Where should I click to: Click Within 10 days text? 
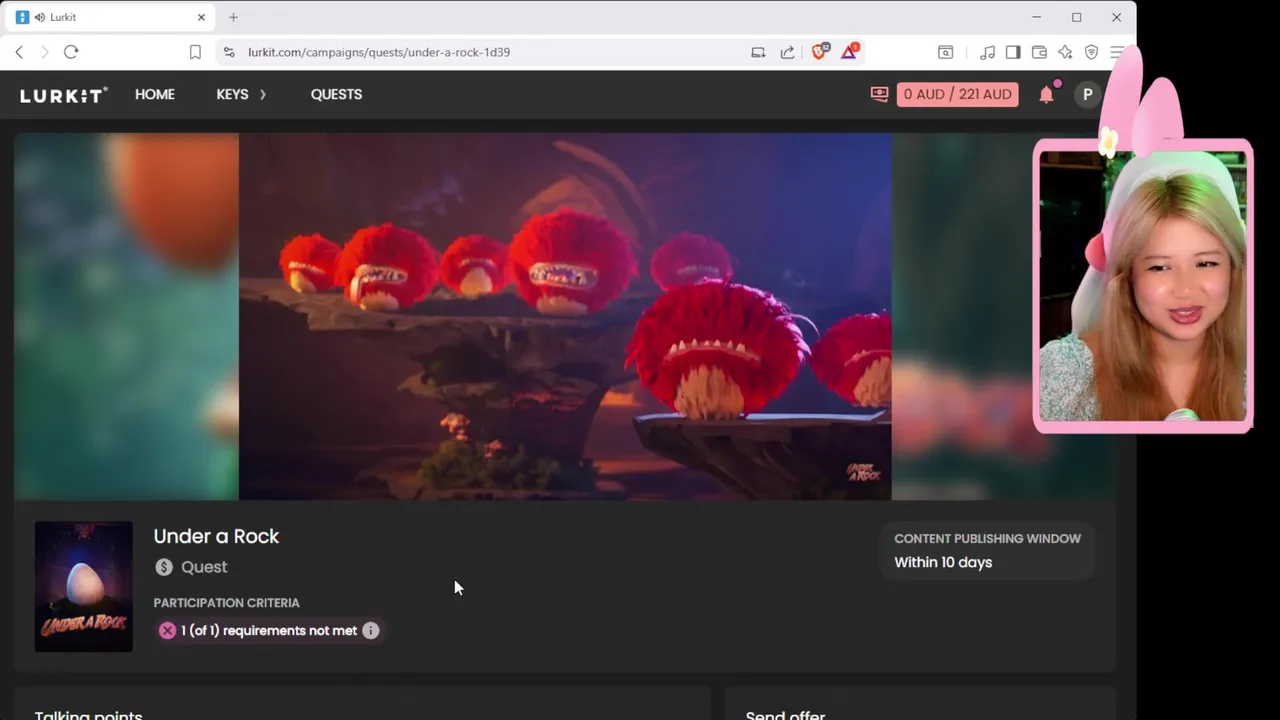[943, 562]
